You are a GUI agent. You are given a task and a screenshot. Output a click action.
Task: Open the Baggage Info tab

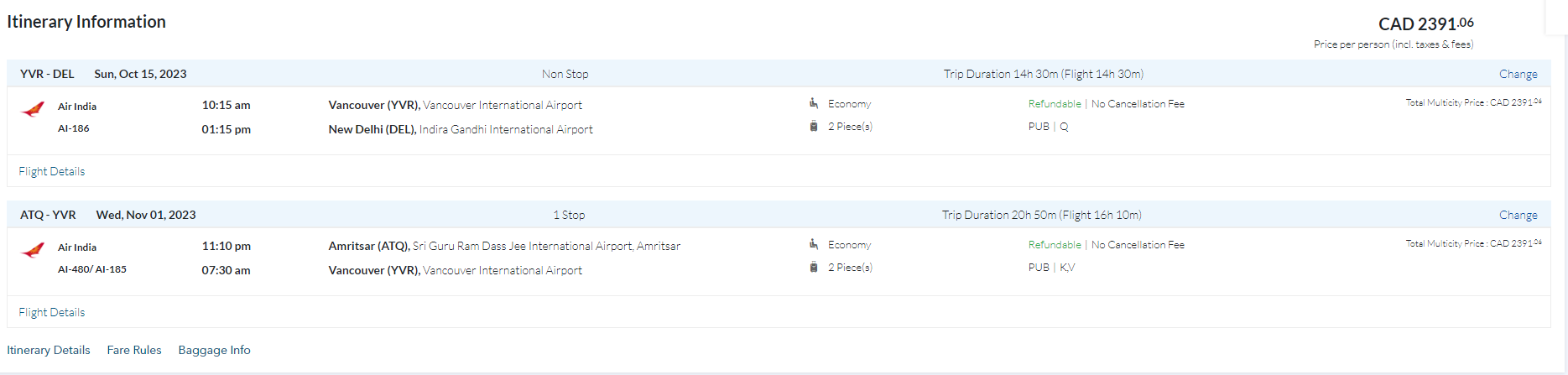point(214,350)
